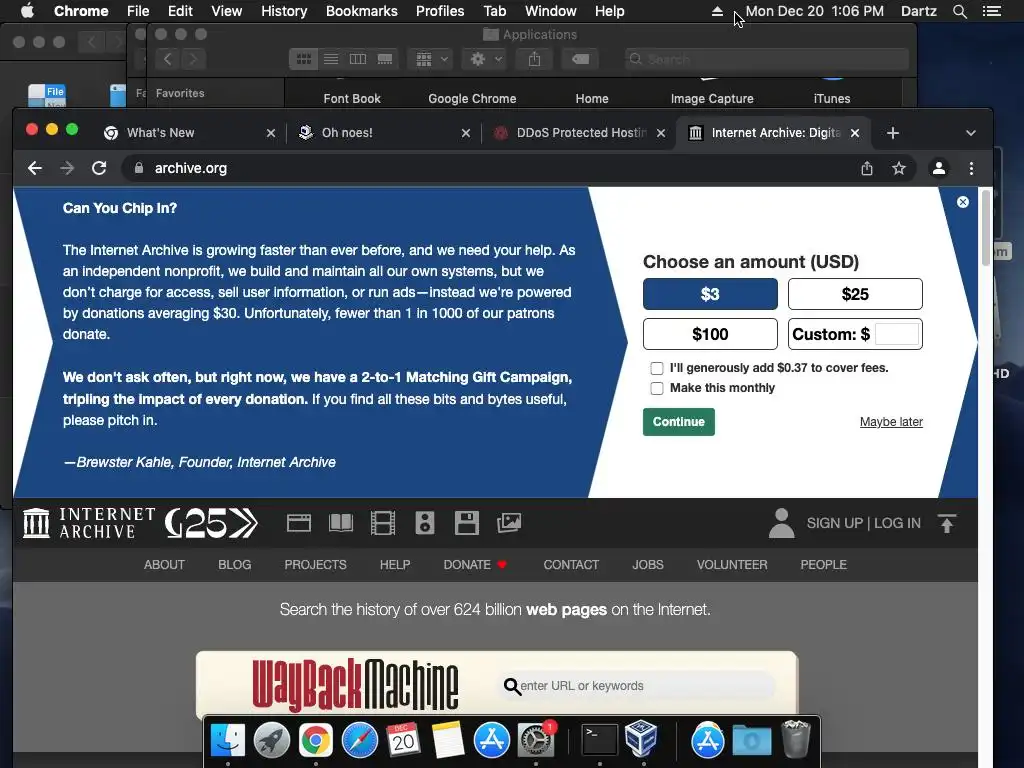Click the page's vertical scrollbar
This screenshot has width=1024, height=768.
(985, 229)
